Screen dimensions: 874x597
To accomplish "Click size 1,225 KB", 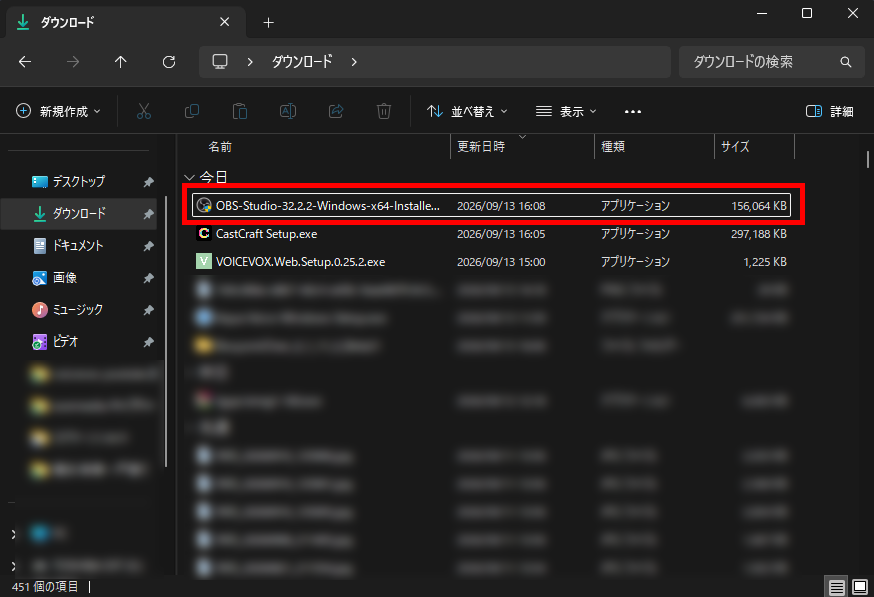I will pyautogui.click(x=765, y=261).
